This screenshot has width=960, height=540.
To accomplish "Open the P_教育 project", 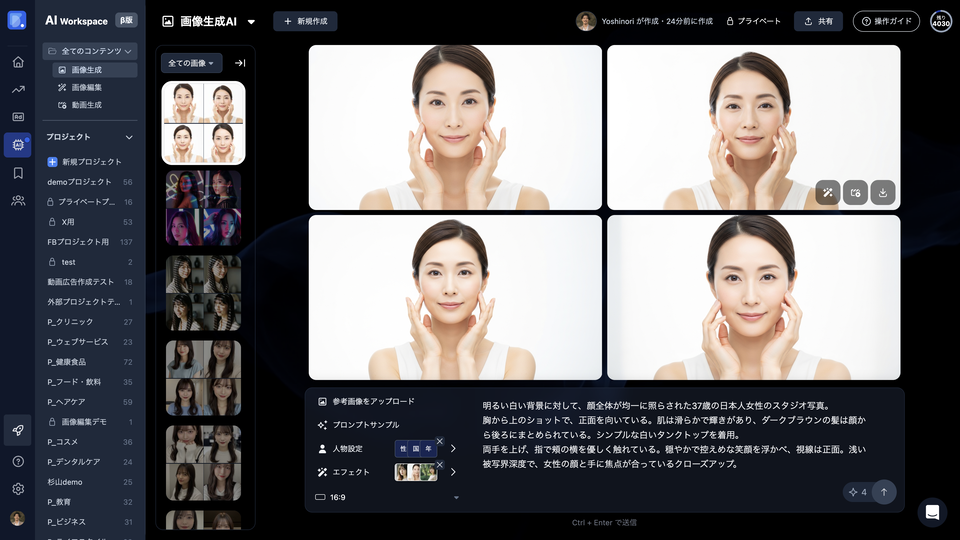I will pos(90,502).
